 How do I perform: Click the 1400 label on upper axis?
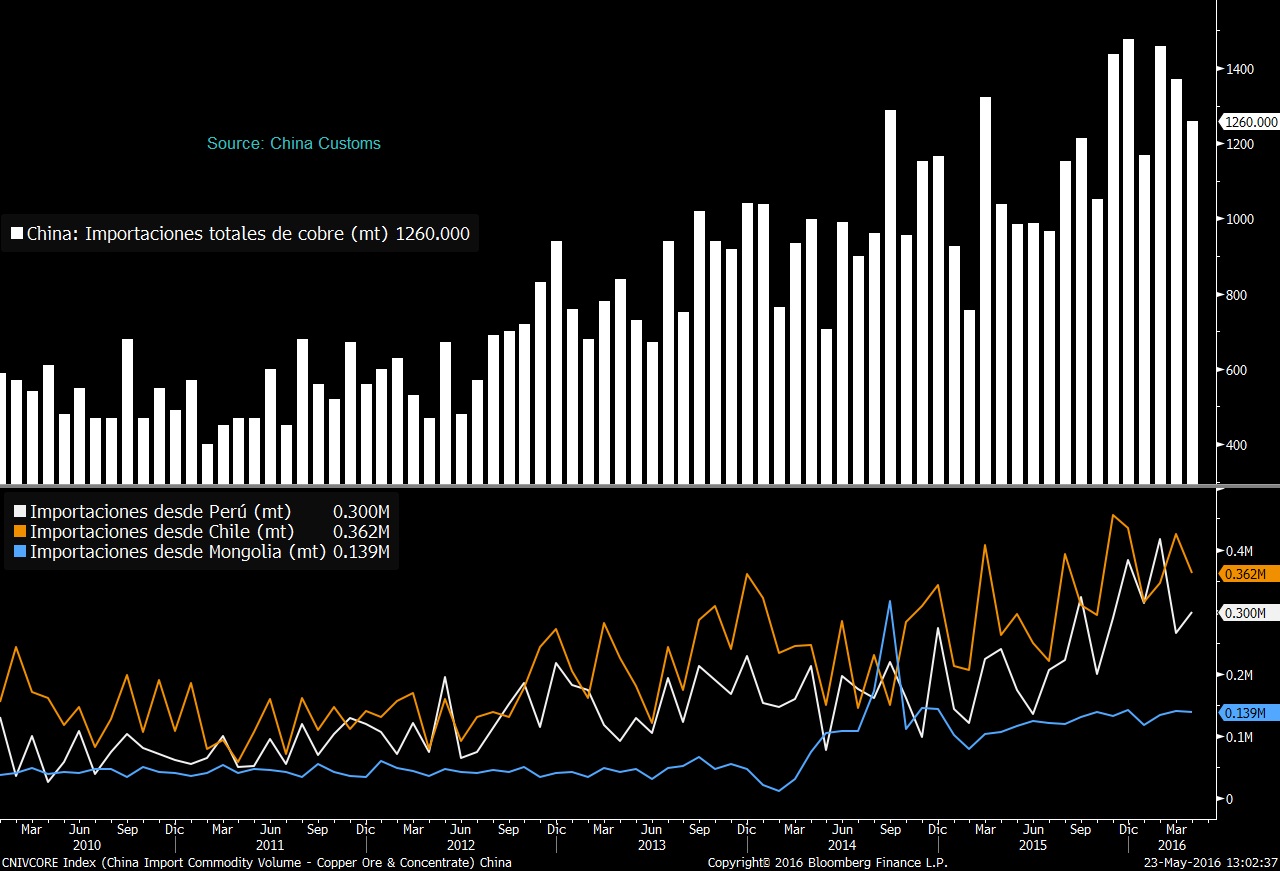1241,69
